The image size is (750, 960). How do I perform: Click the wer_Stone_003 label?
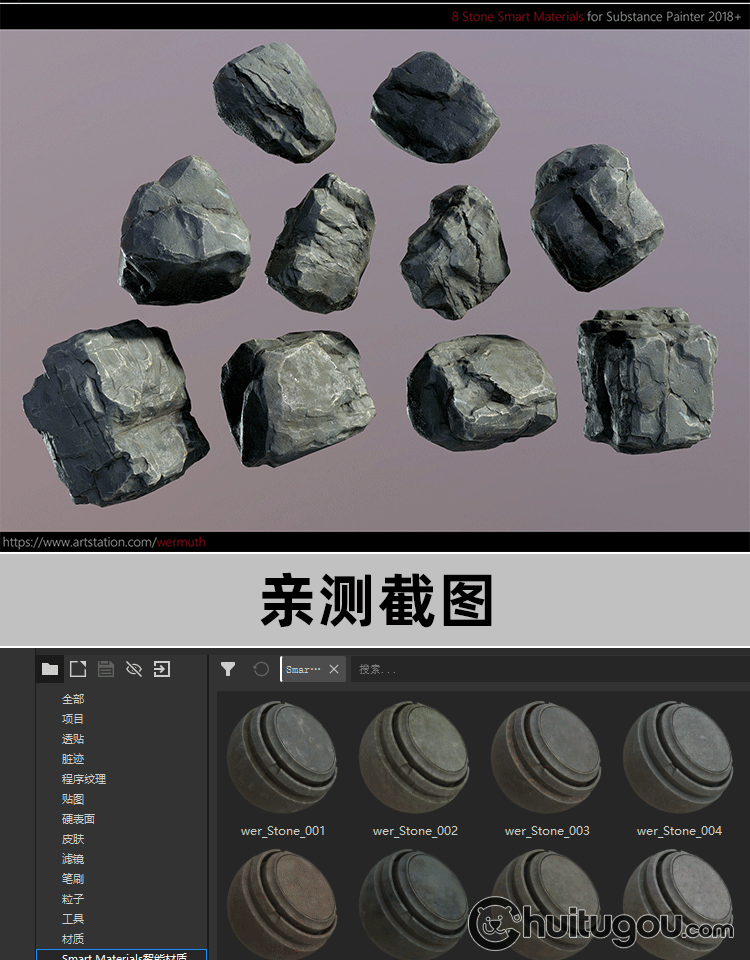pos(547,831)
